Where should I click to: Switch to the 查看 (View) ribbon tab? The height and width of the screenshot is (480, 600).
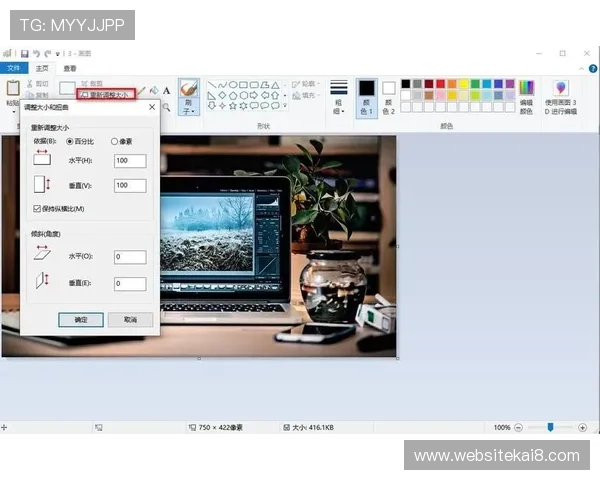(69, 68)
